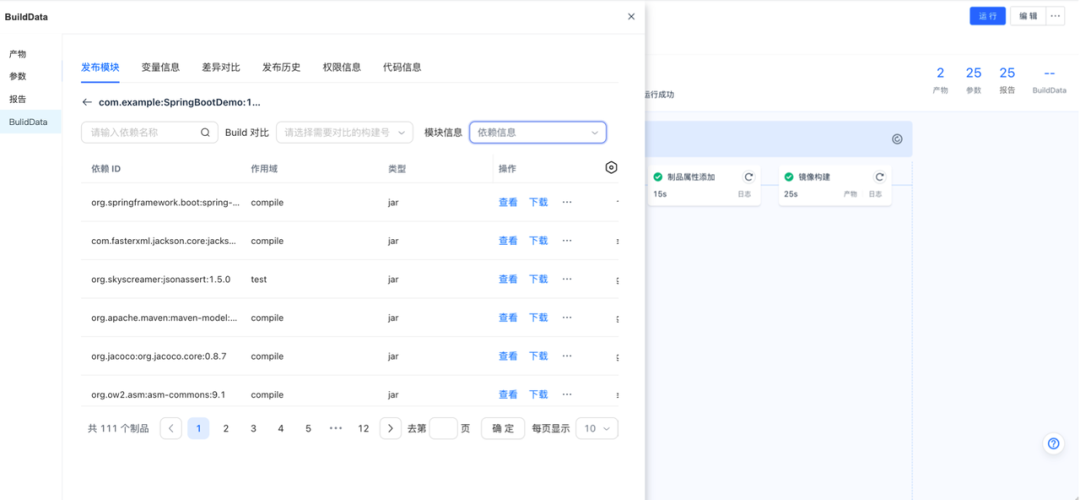The height and width of the screenshot is (500, 1080).
Task: Click the 去第 page number input box
Action: (443, 428)
